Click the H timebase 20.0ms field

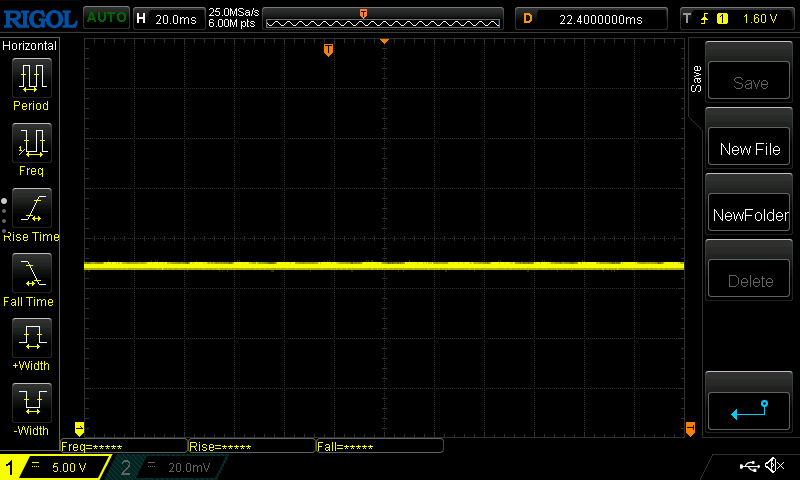tap(169, 19)
